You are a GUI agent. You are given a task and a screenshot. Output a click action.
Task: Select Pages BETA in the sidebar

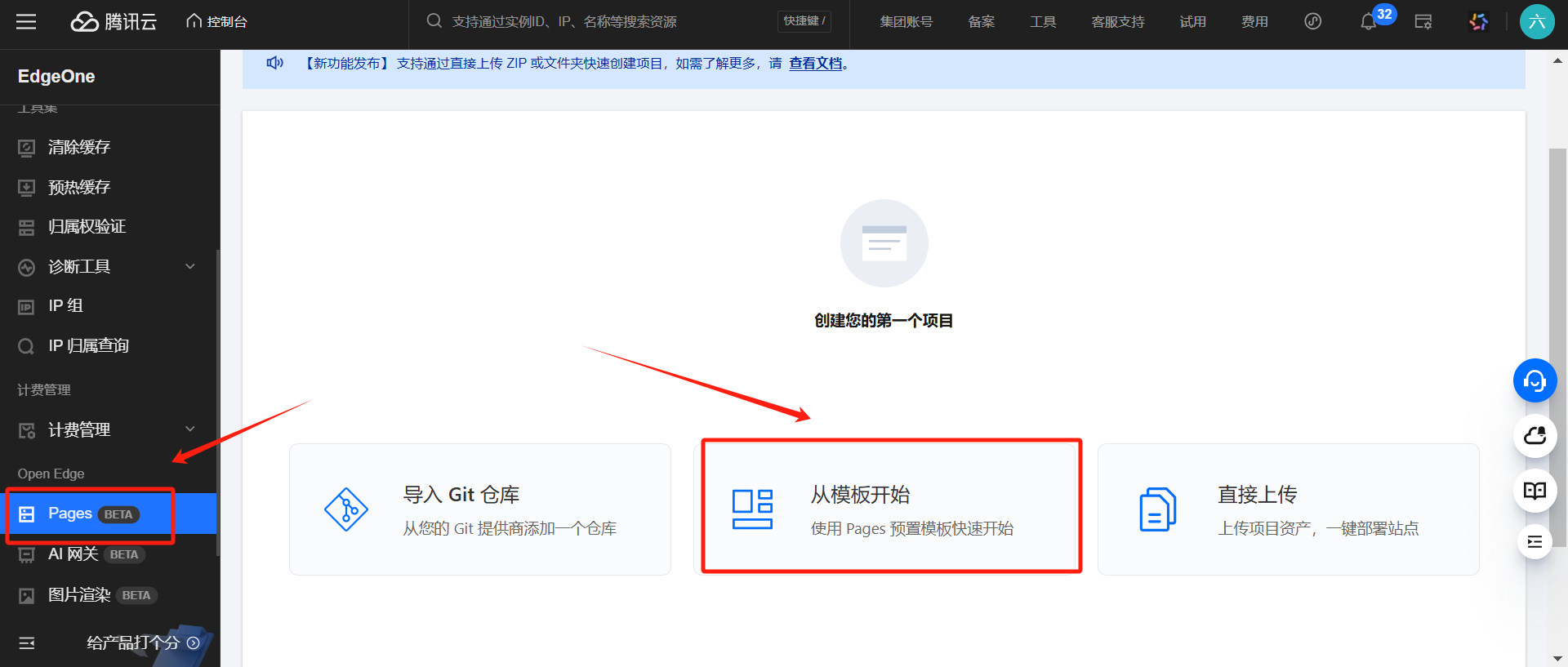pos(108,514)
